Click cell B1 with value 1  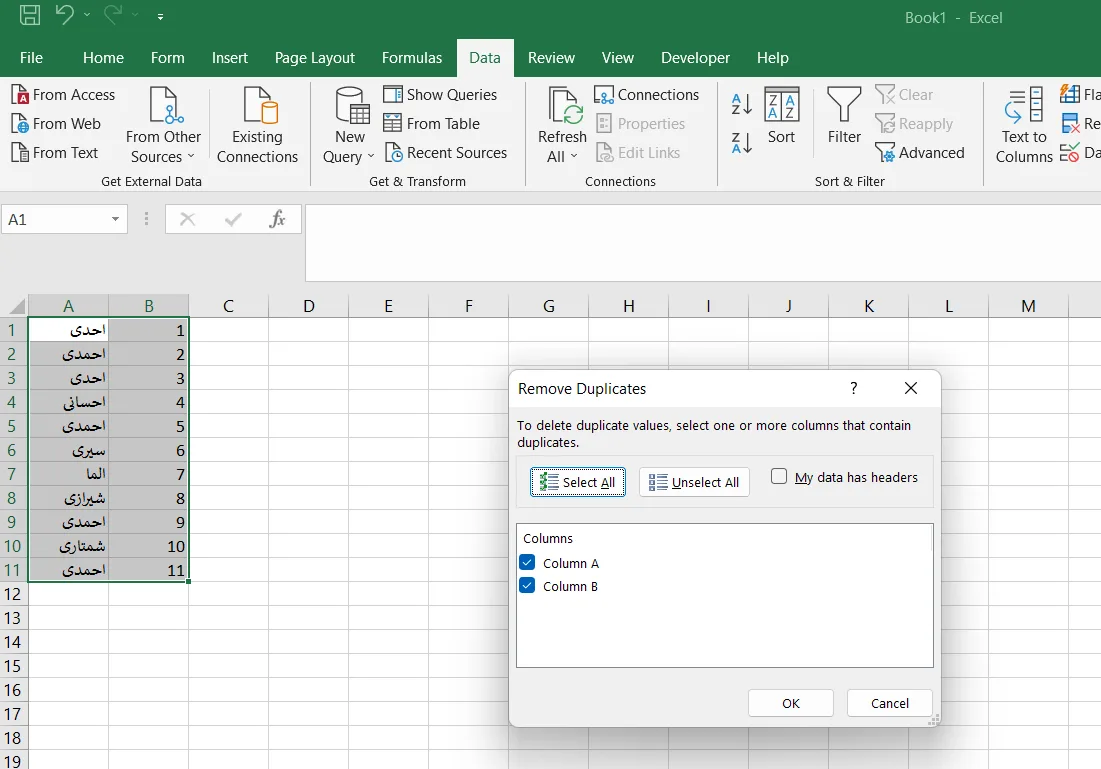148,330
